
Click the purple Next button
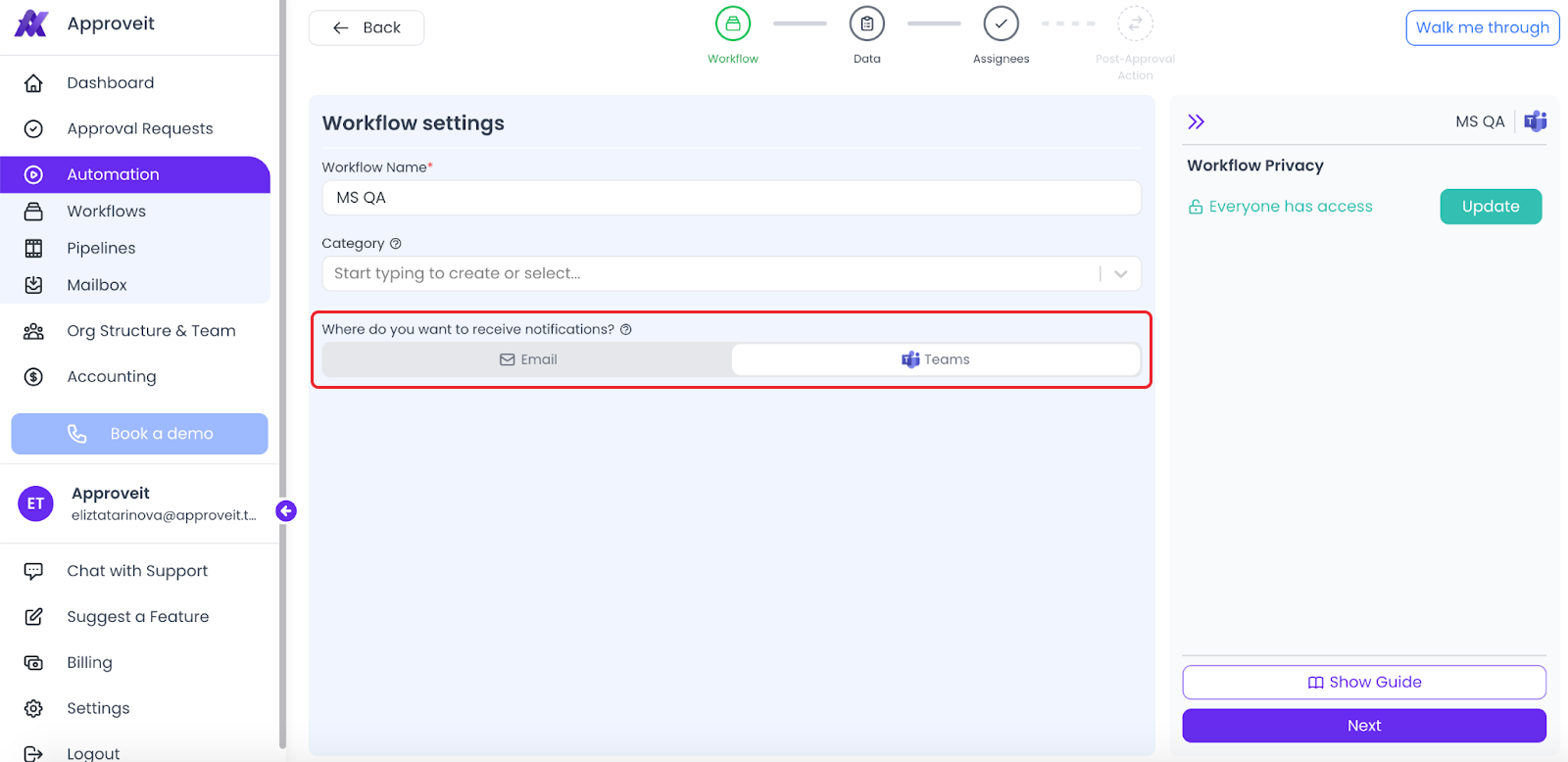point(1364,726)
